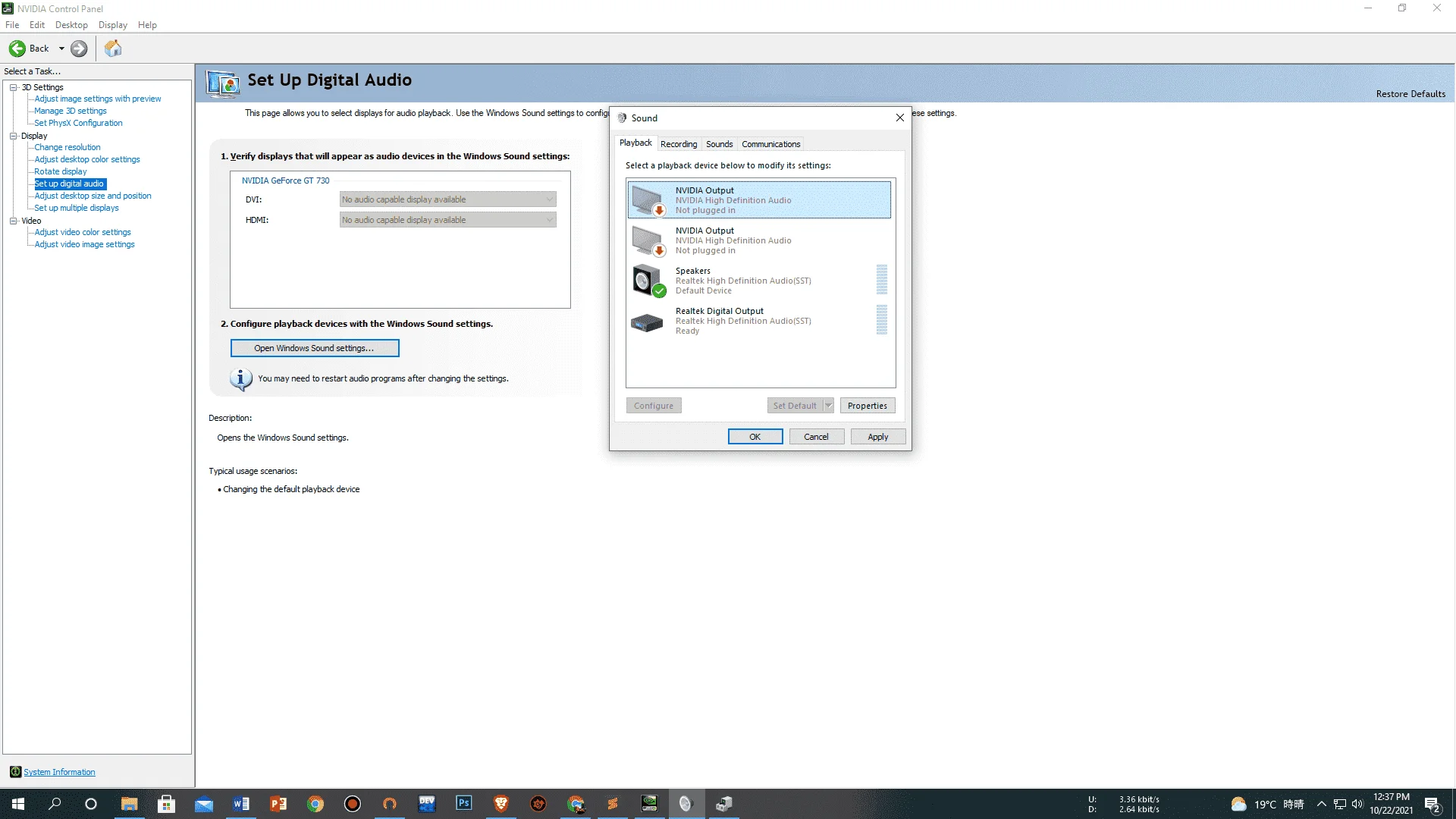Open the Help menu

[x=147, y=25]
